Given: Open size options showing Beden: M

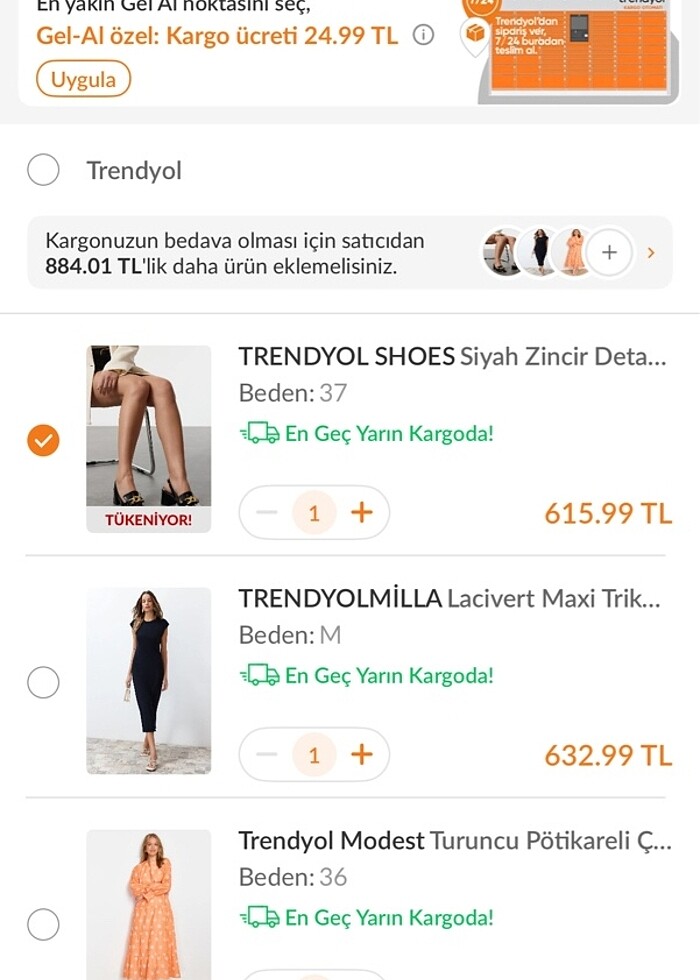Looking at the screenshot, I should pyautogui.click(x=290, y=634).
